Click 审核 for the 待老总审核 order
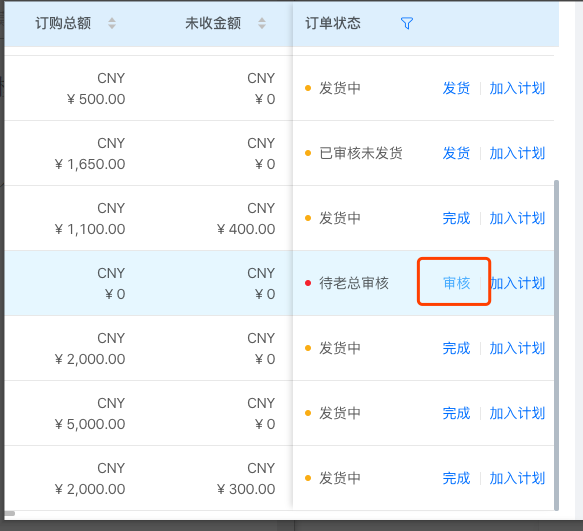Viewport: 583px width, 531px height. point(457,283)
